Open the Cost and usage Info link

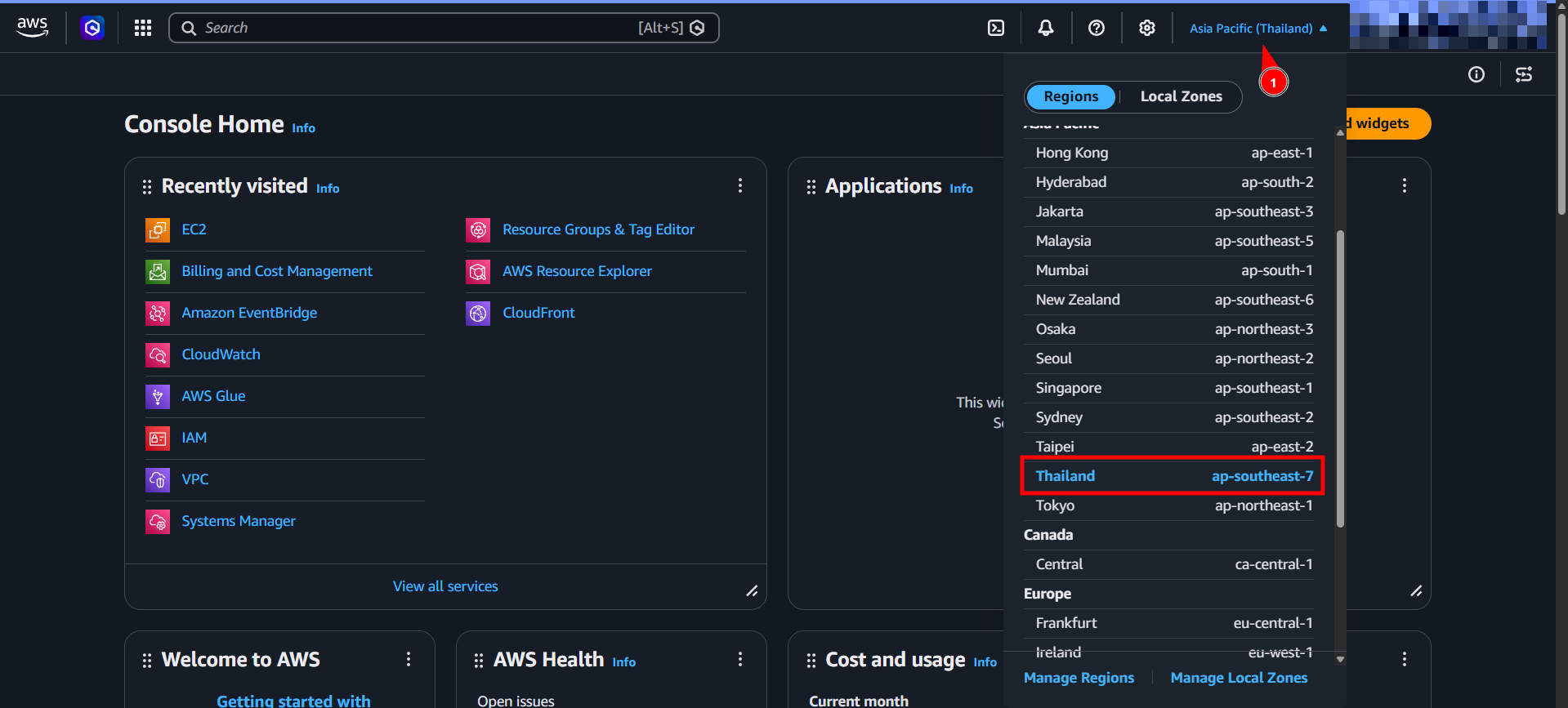click(x=985, y=662)
